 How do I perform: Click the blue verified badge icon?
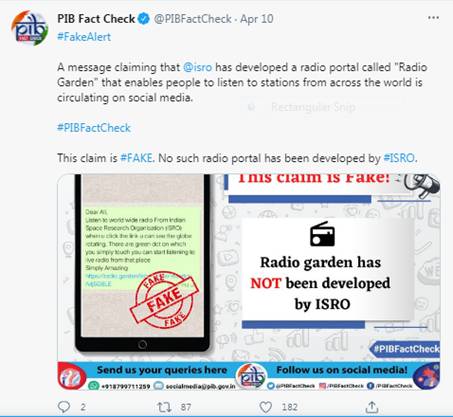144,19
